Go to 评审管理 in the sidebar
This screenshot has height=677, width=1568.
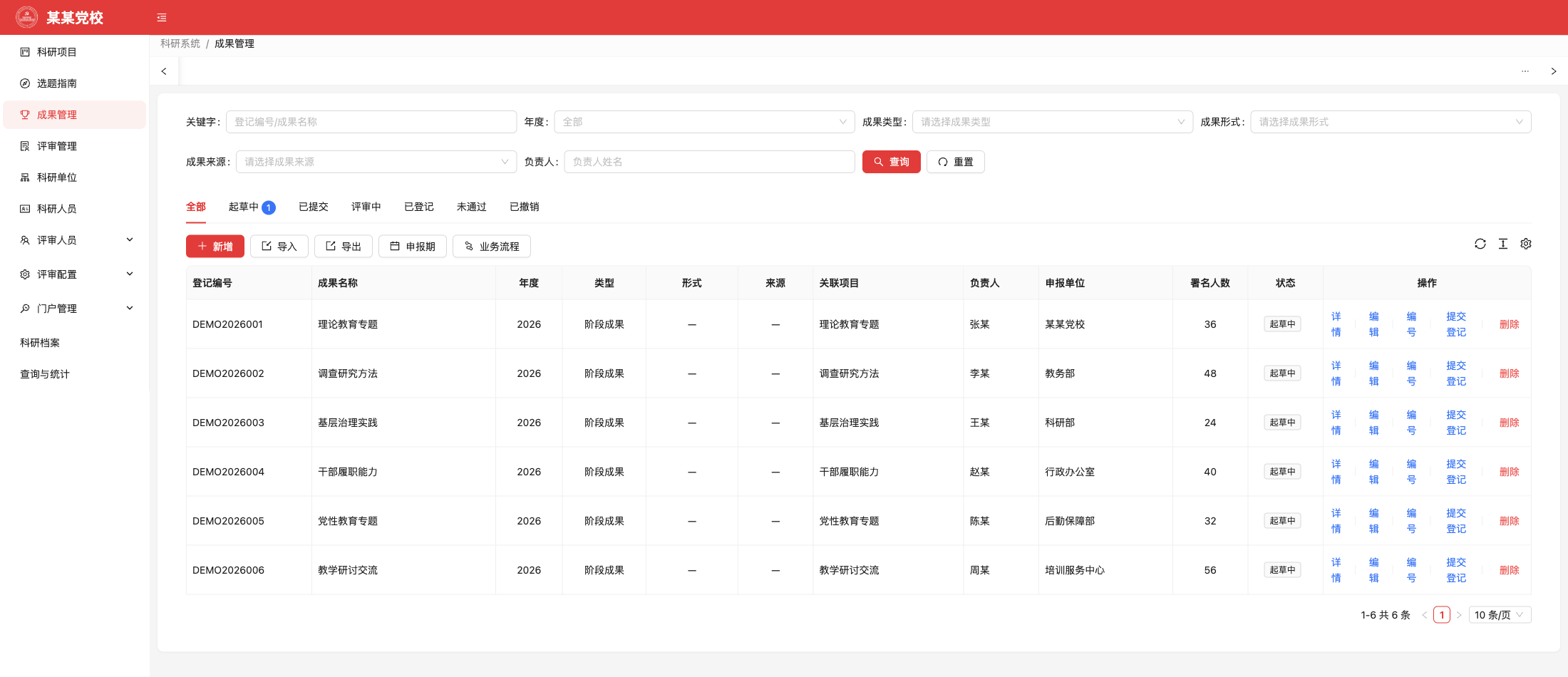point(75,146)
